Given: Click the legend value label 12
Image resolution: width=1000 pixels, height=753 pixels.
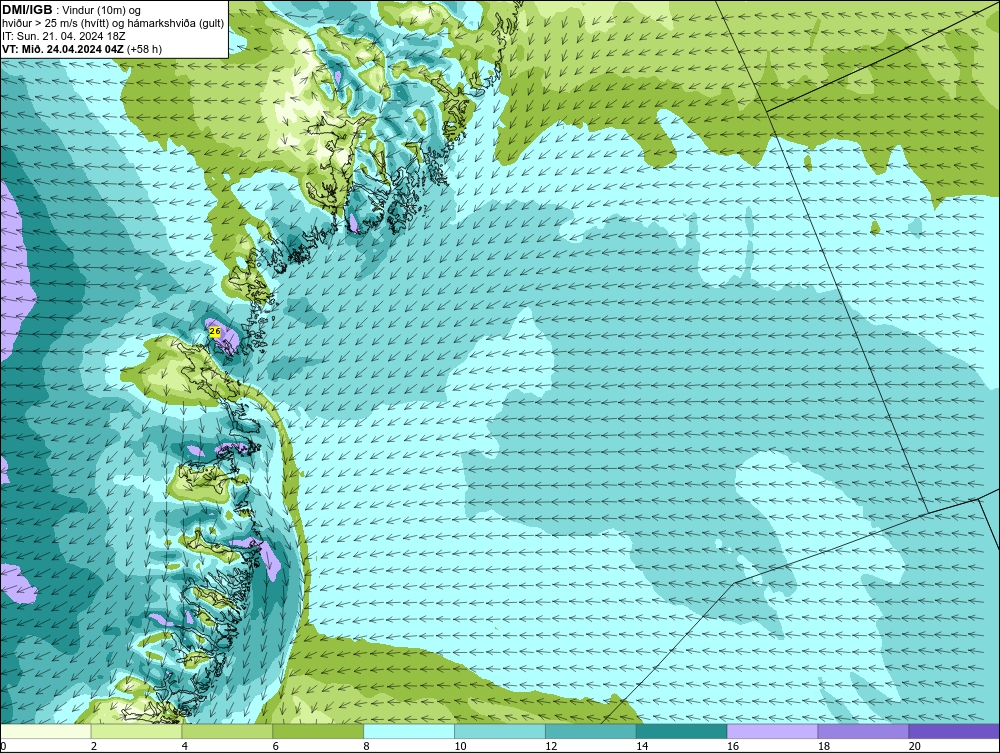Looking at the screenshot, I should (551, 746).
